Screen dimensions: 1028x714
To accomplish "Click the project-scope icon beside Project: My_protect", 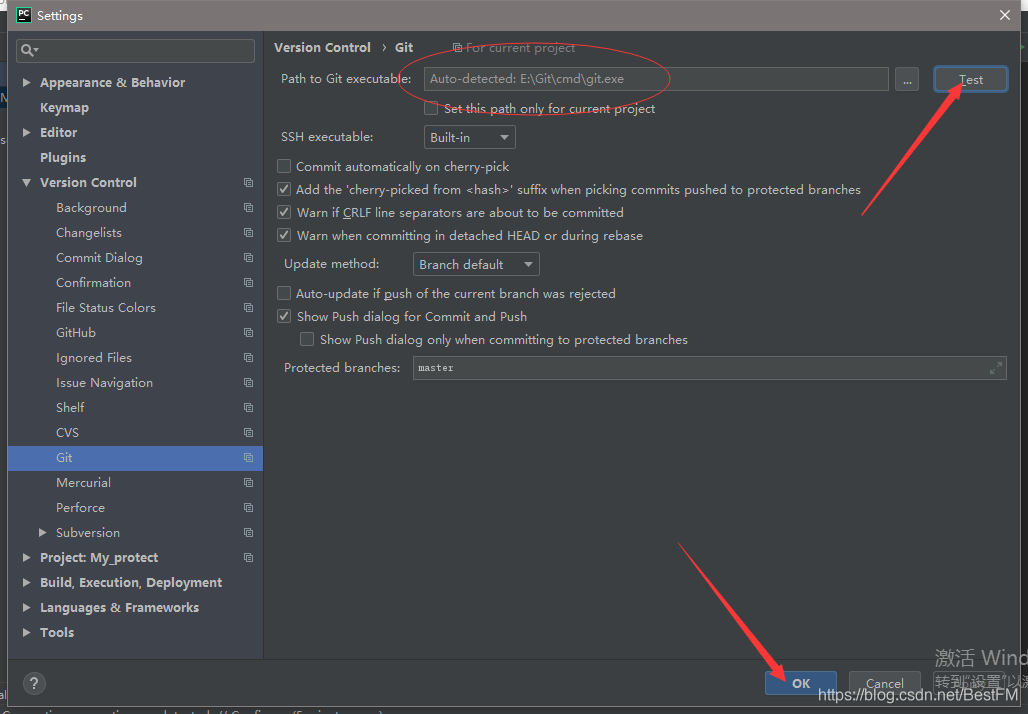I will pyautogui.click(x=248, y=557).
